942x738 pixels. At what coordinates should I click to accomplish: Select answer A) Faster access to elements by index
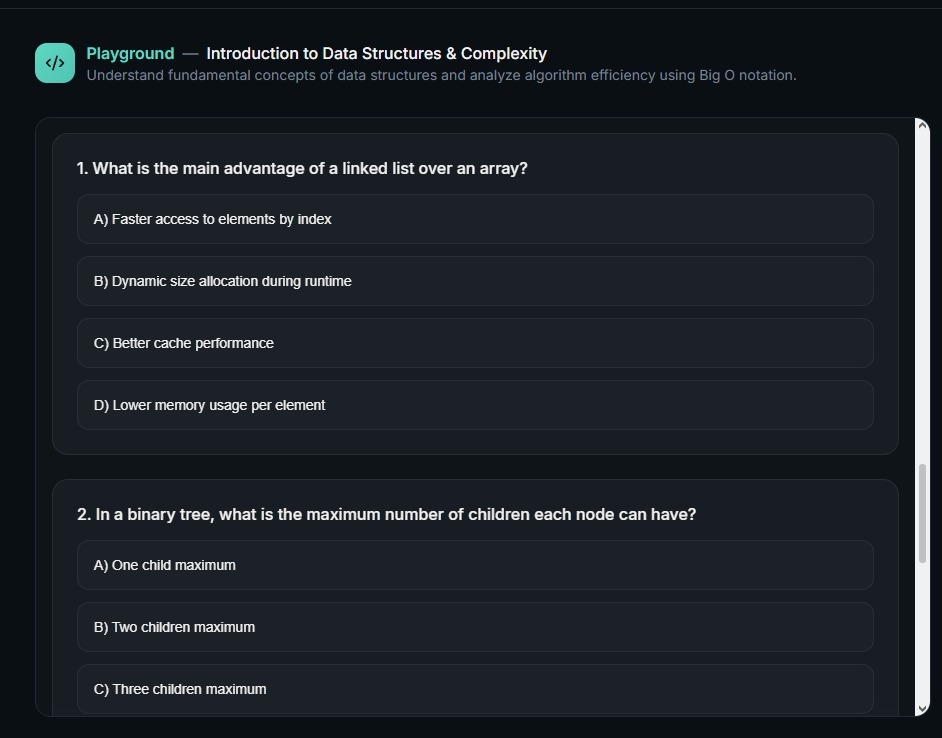[475, 219]
